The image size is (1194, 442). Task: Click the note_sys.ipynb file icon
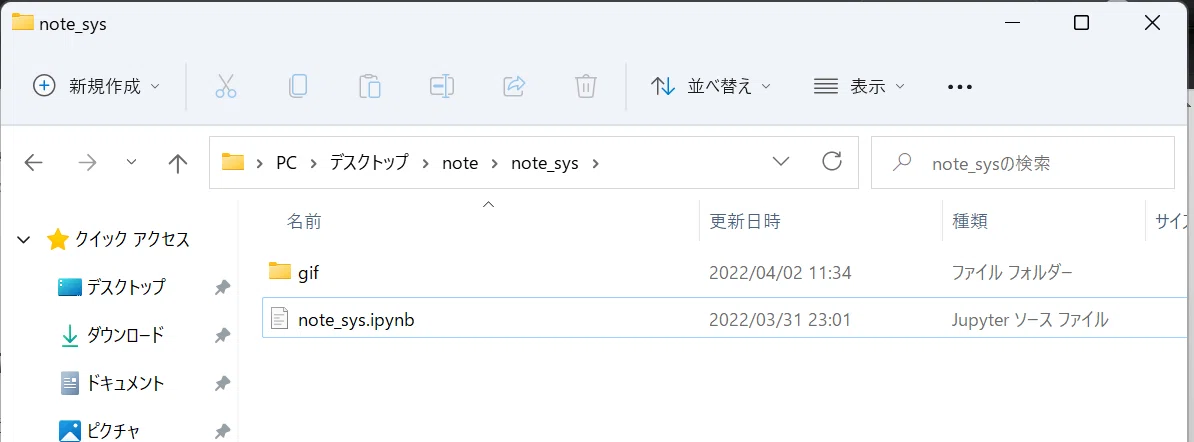[x=279, y=319]
